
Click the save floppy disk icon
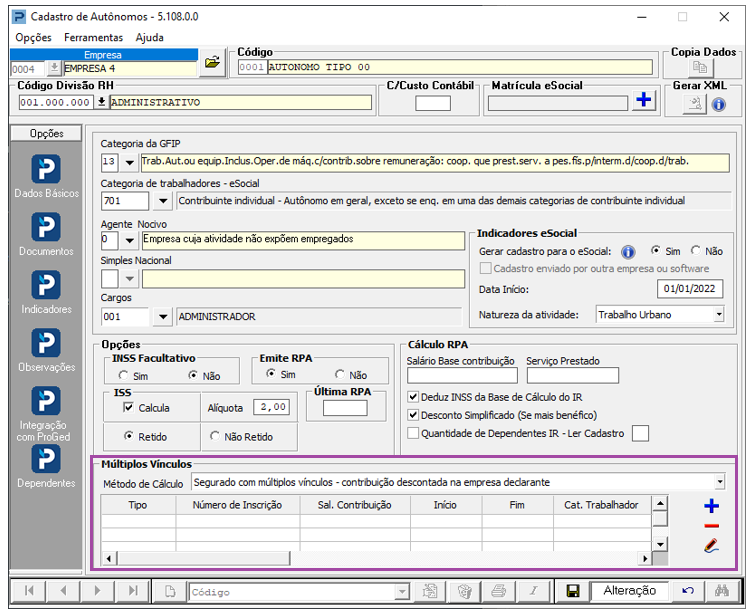pyautogui.click(x=573, y=591)
